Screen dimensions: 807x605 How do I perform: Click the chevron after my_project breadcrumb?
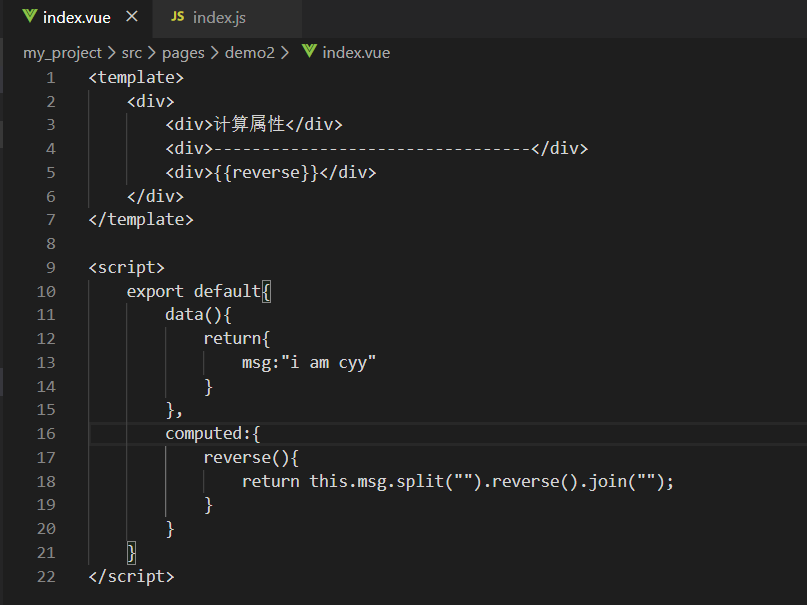point(111,53)
